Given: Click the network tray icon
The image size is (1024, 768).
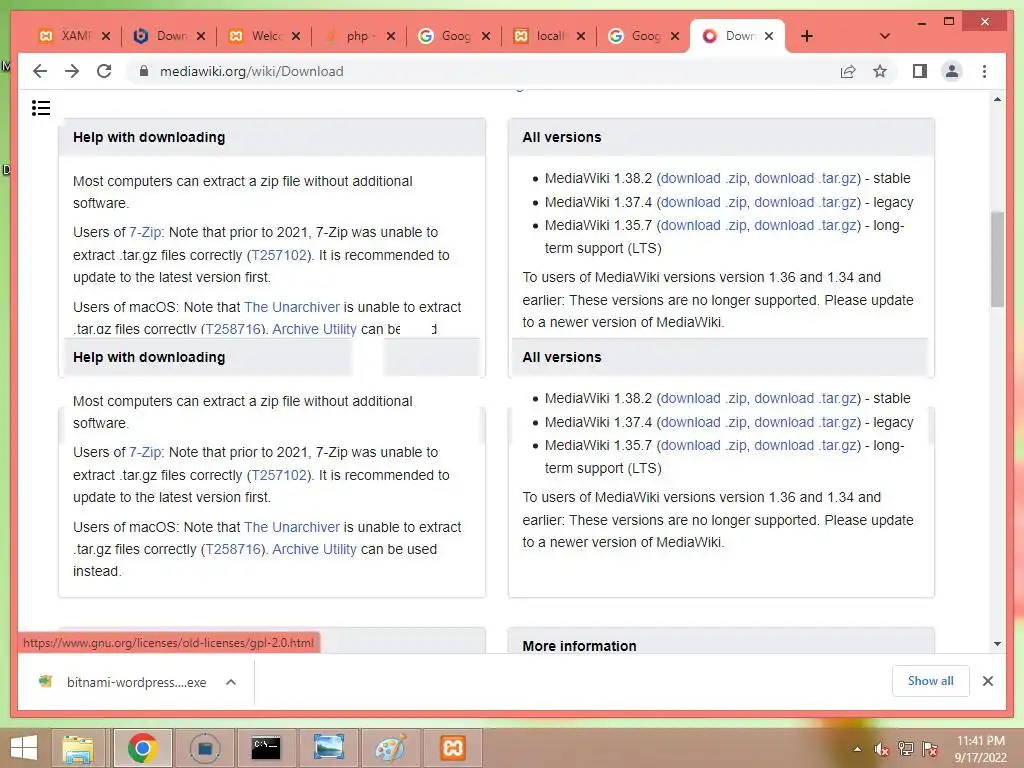Looking at the screenshot, I should [x=906, y=749].
